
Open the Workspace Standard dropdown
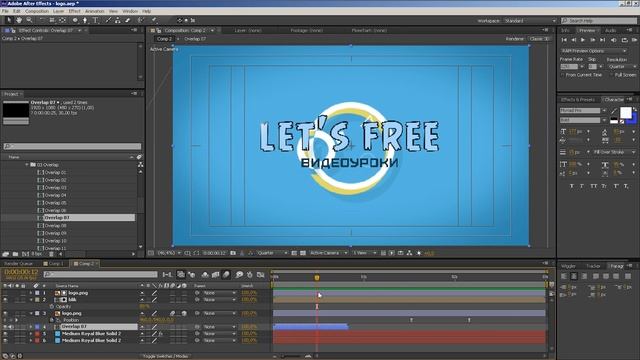coord(530,20)
